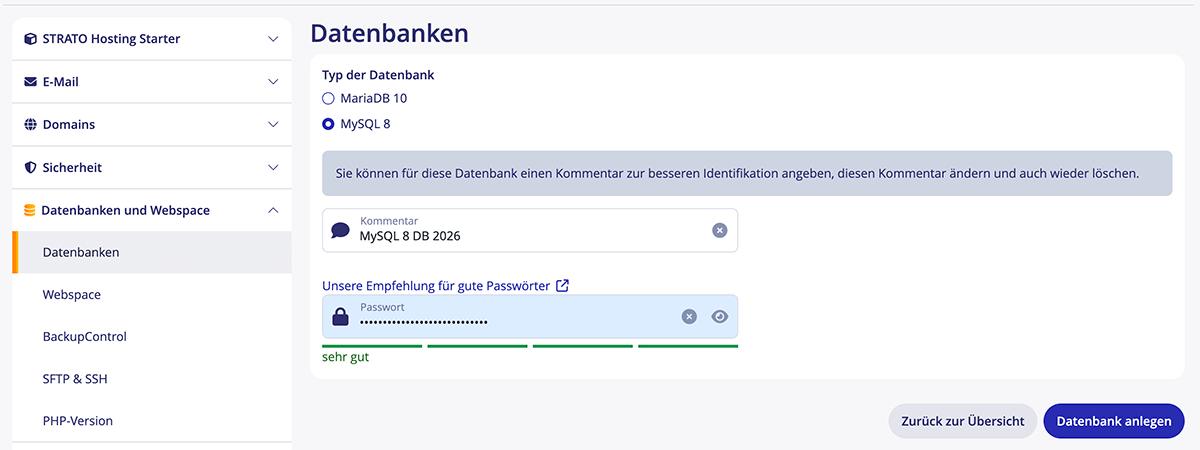The width and height of the screenshot is (1200, 450).
Task: Click the E-Mail envelope icon
Action: click(30, 82)
